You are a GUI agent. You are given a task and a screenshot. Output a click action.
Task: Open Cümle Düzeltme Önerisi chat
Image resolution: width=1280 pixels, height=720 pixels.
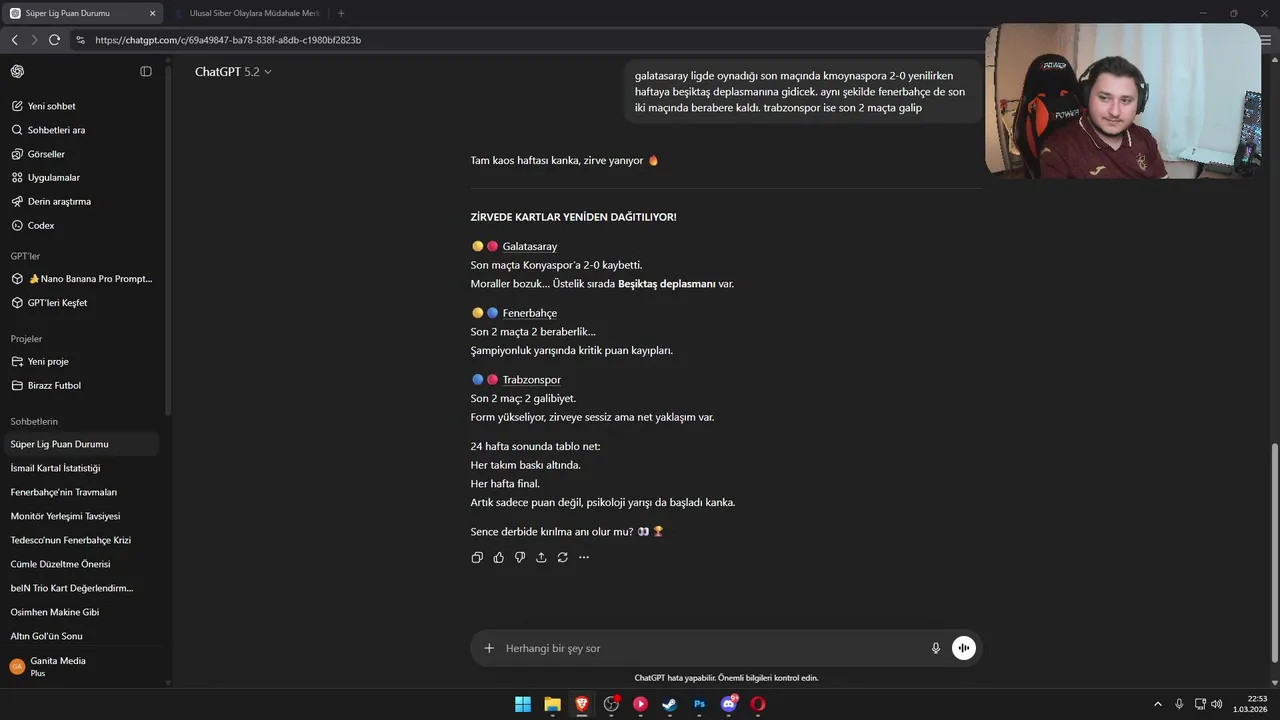(x=80, y=564)
